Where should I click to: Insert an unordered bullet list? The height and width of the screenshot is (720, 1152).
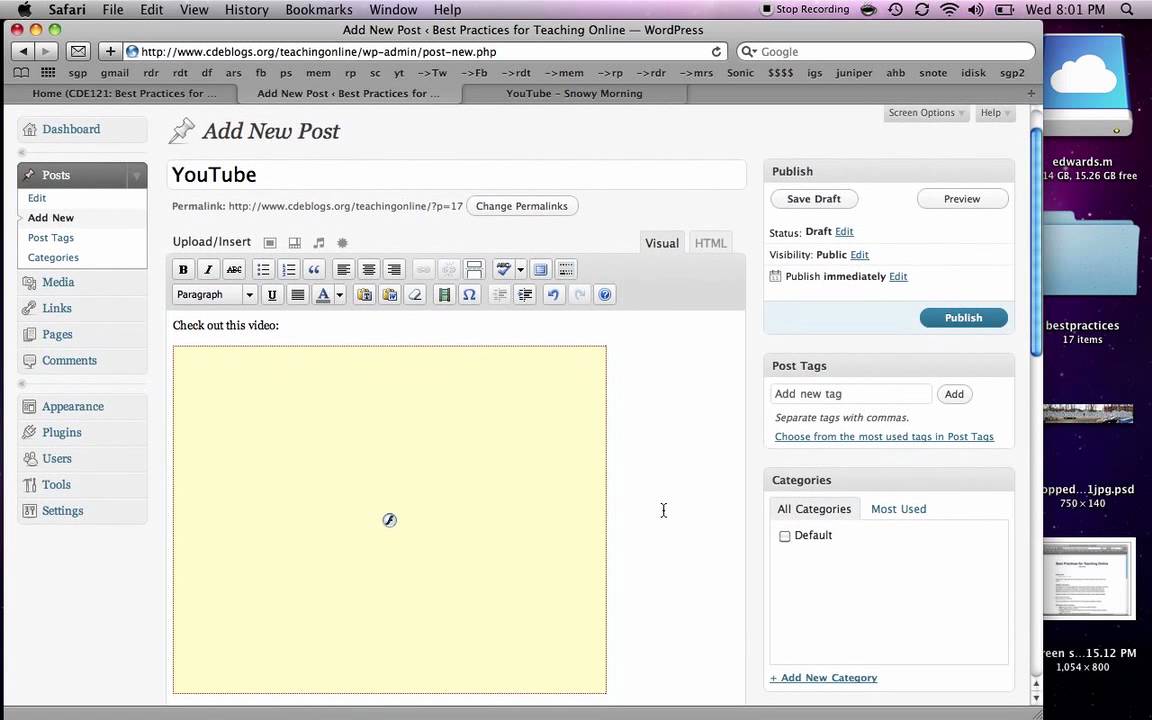(x=263, y=270)
